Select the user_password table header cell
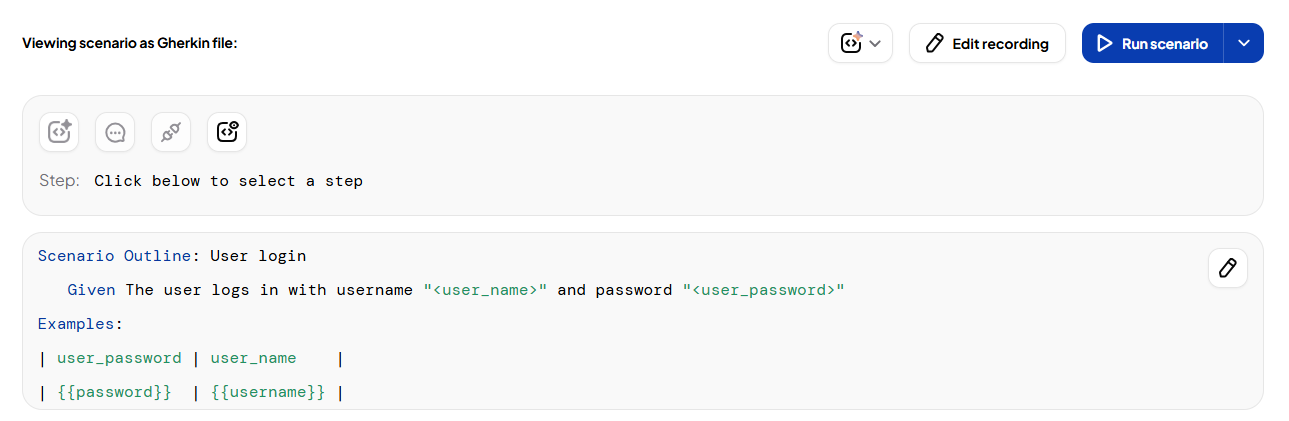The width and height of the screenshot is (1289, 421). [119, 358]
